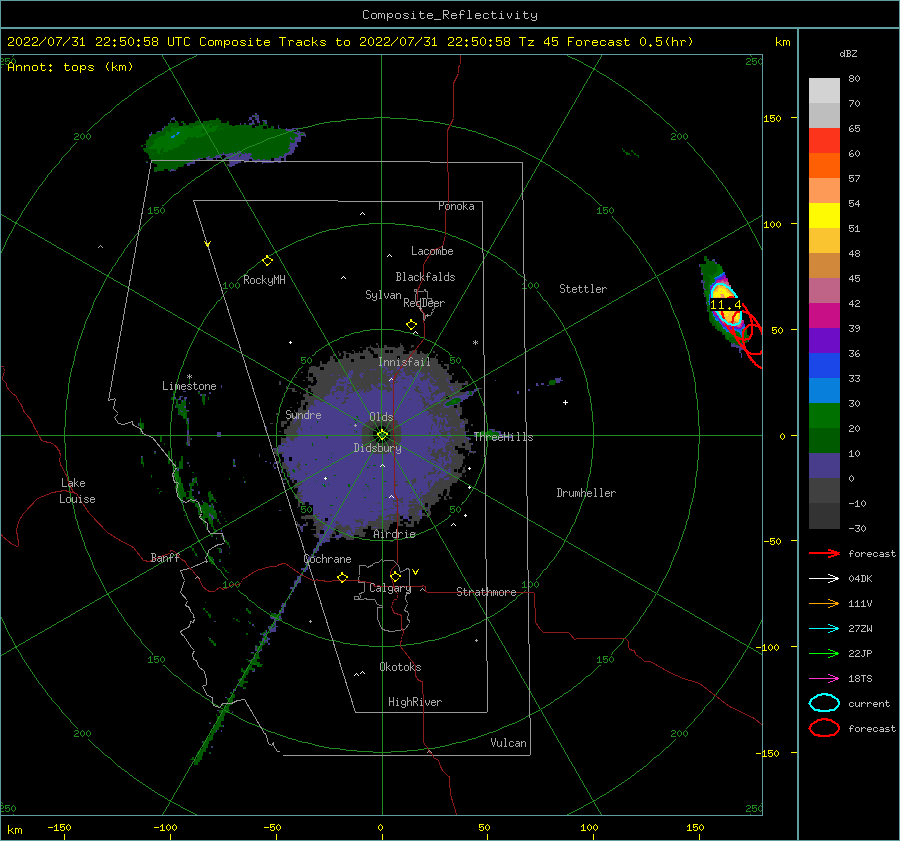Click the Blackfalds city label
The width and height of the screenshot is (900, 841).
click(425, 277)
